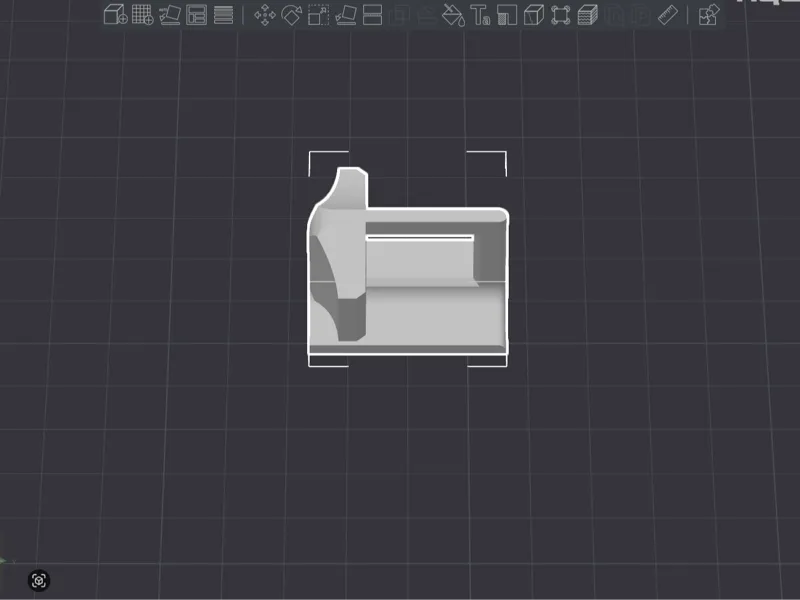This screenshot has height=600, width=800.
Task: Click the dimmed icon right of split tool
Action: pyautogui.click(x=399, y=15)
